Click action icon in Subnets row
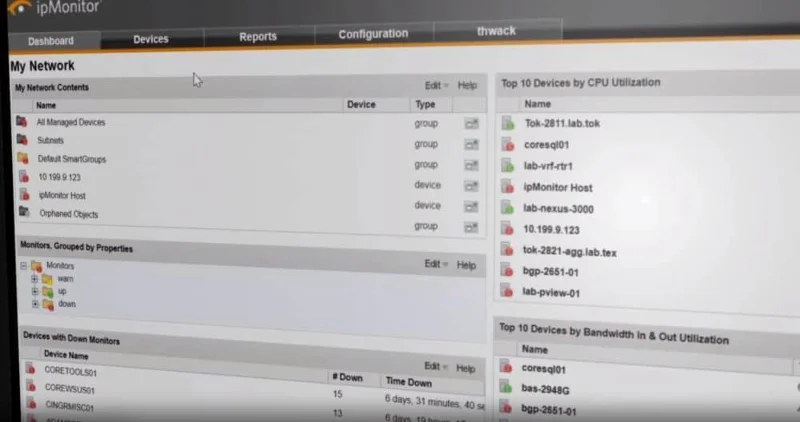 [x=471, y=145]
